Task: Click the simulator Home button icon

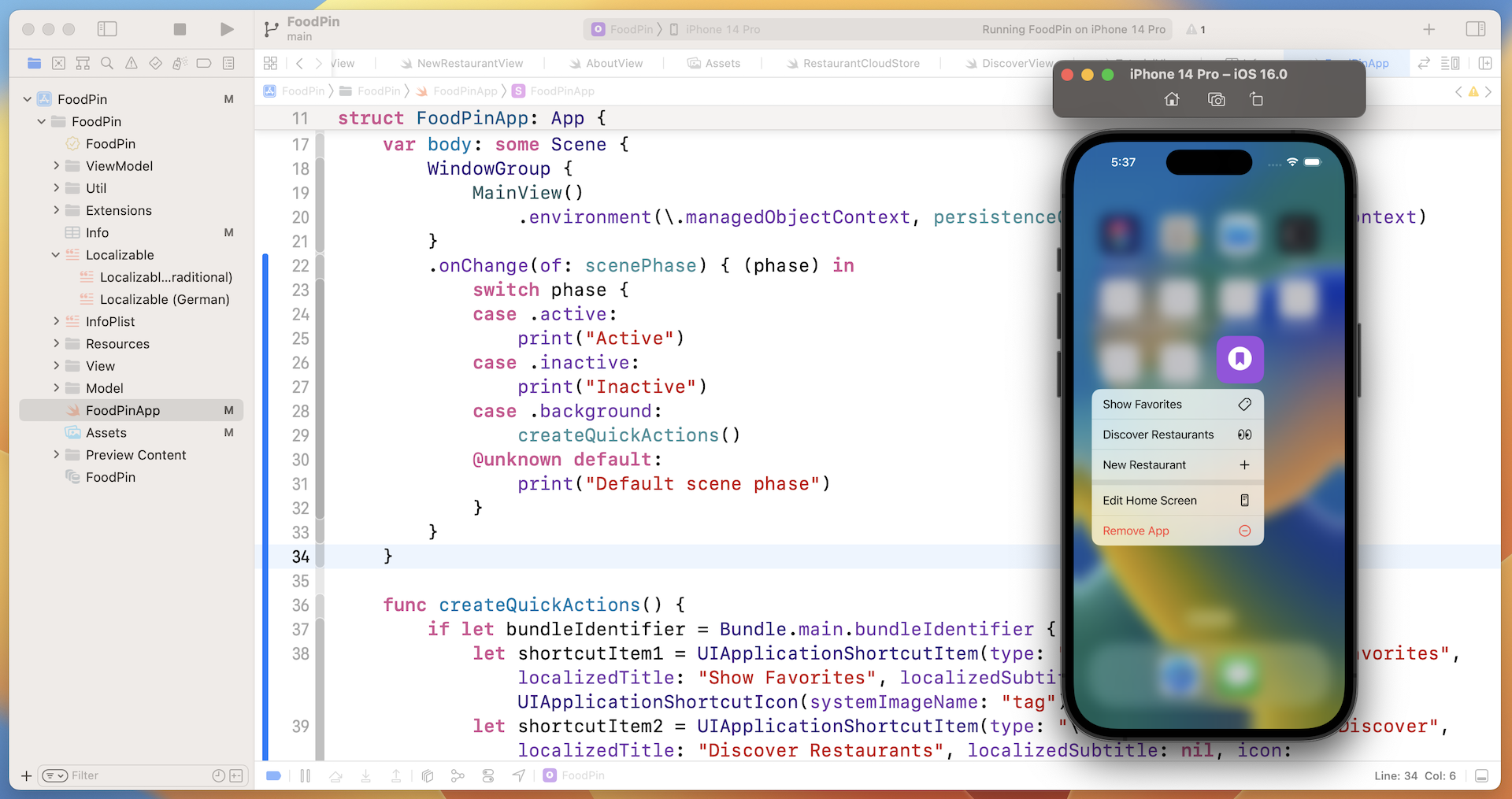Action: tap(1172, 99)
